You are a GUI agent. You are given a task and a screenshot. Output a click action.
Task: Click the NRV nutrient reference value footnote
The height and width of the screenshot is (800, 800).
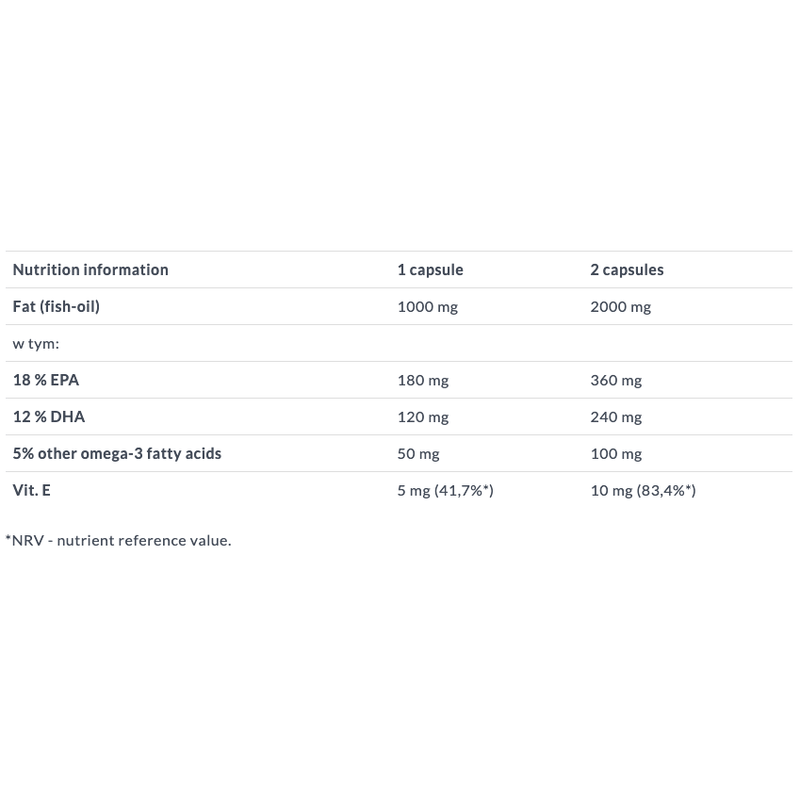pyautogui.click(x=118, y=540)
